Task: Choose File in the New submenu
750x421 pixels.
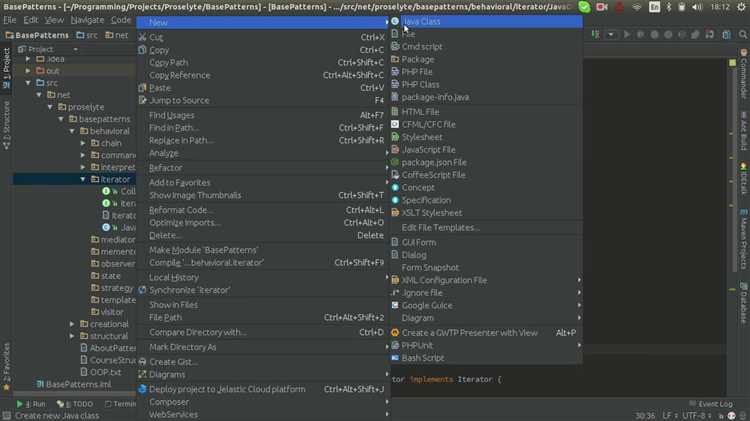Action: point(486,34)
